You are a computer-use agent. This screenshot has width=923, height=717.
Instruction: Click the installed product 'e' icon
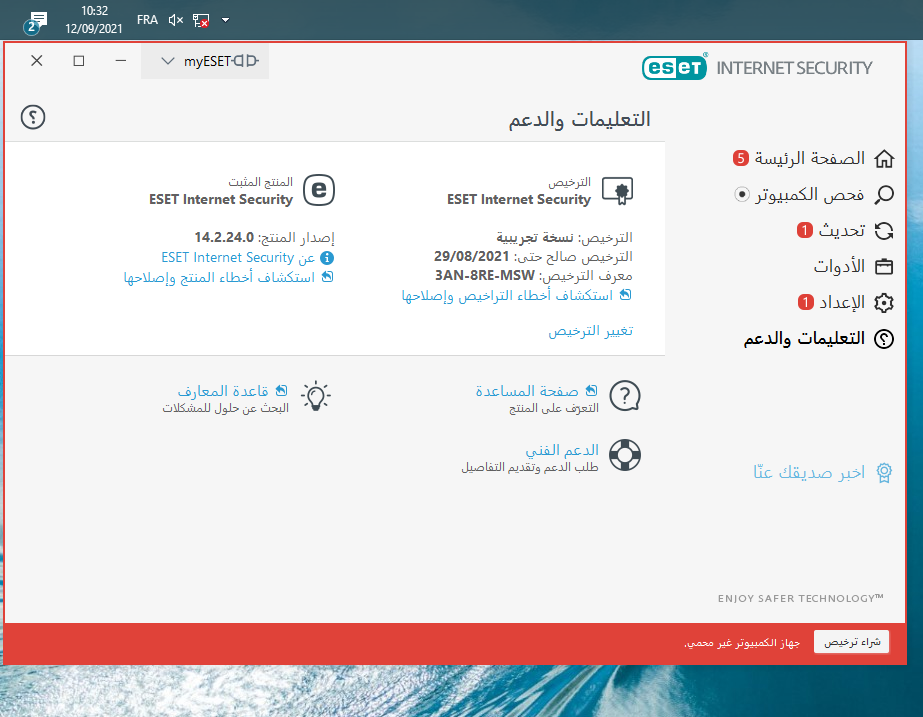pos(319,190)
